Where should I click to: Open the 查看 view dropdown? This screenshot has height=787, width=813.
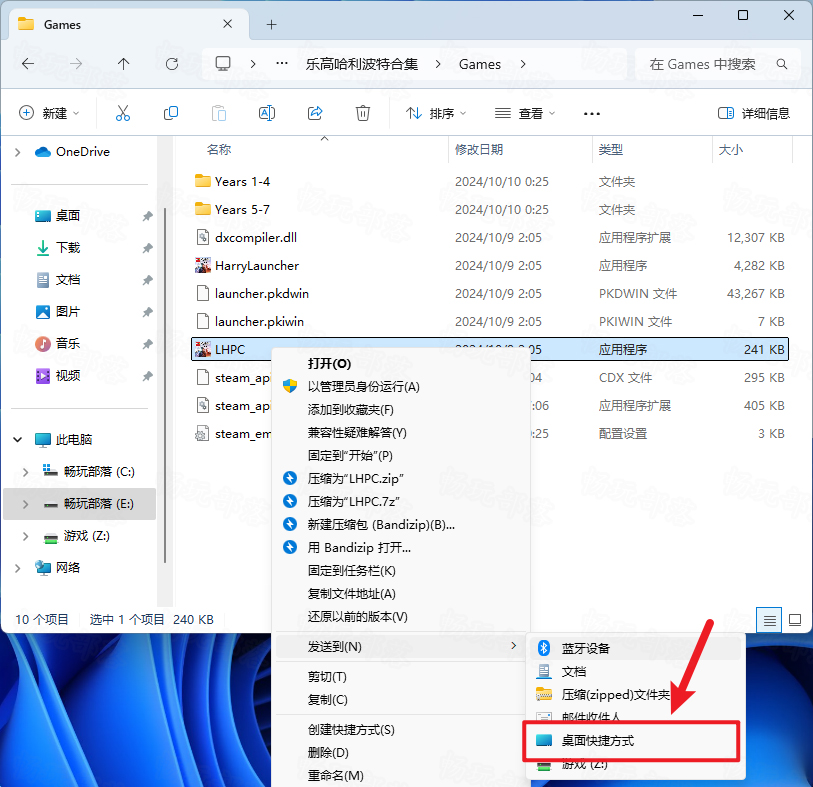pos(525,113)
